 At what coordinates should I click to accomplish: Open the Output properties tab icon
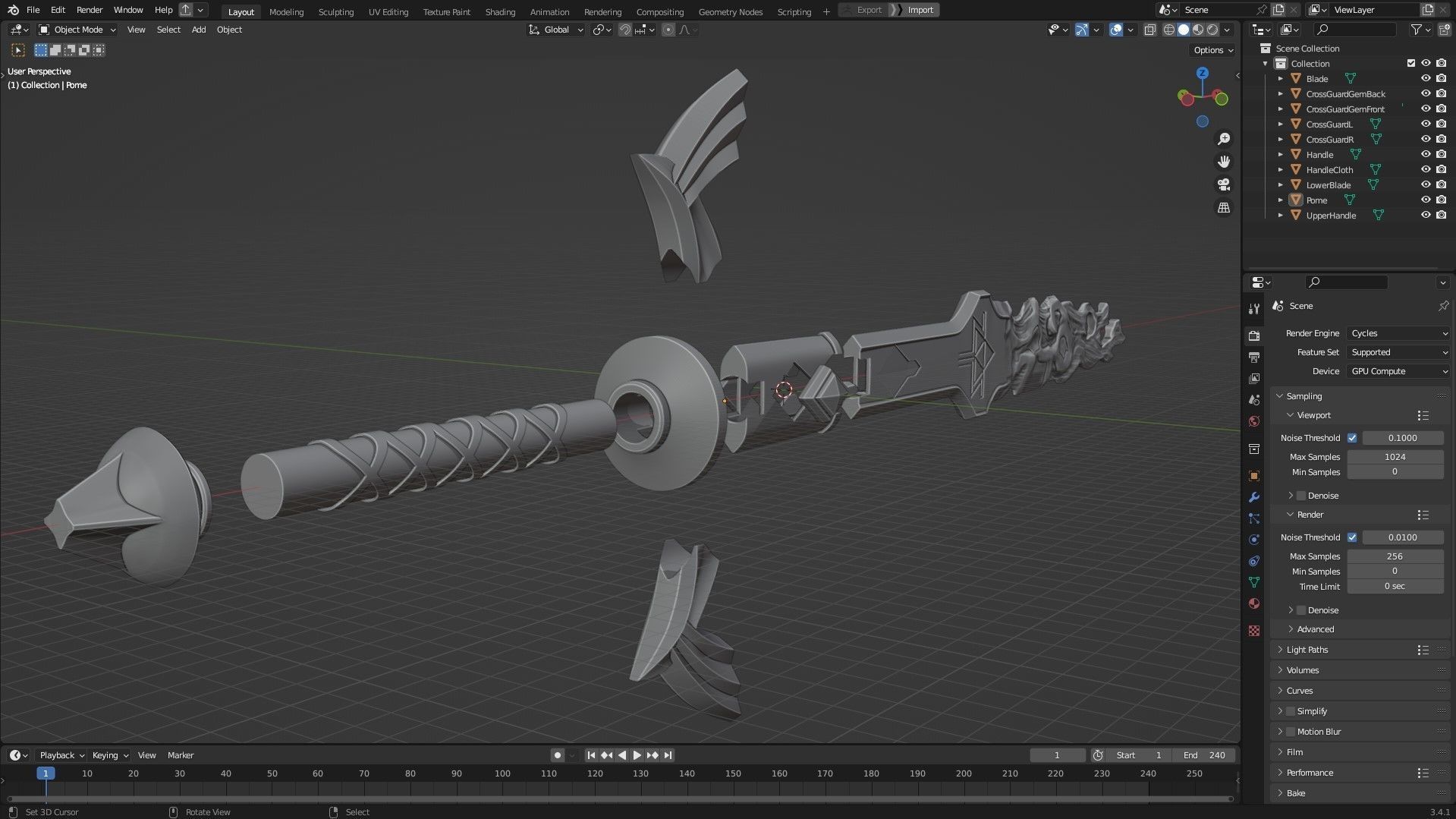[1254, 357]
